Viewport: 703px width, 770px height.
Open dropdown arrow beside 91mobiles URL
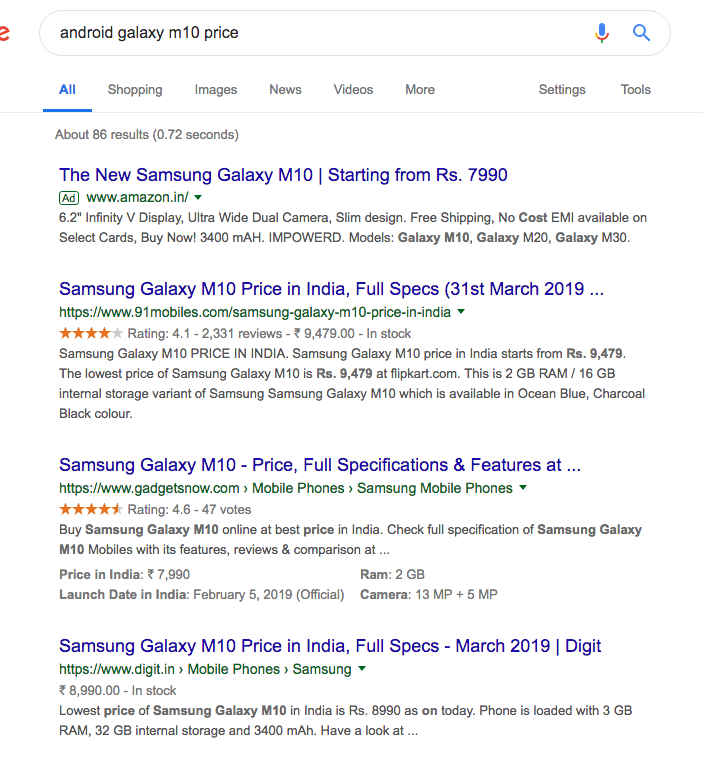461,312
